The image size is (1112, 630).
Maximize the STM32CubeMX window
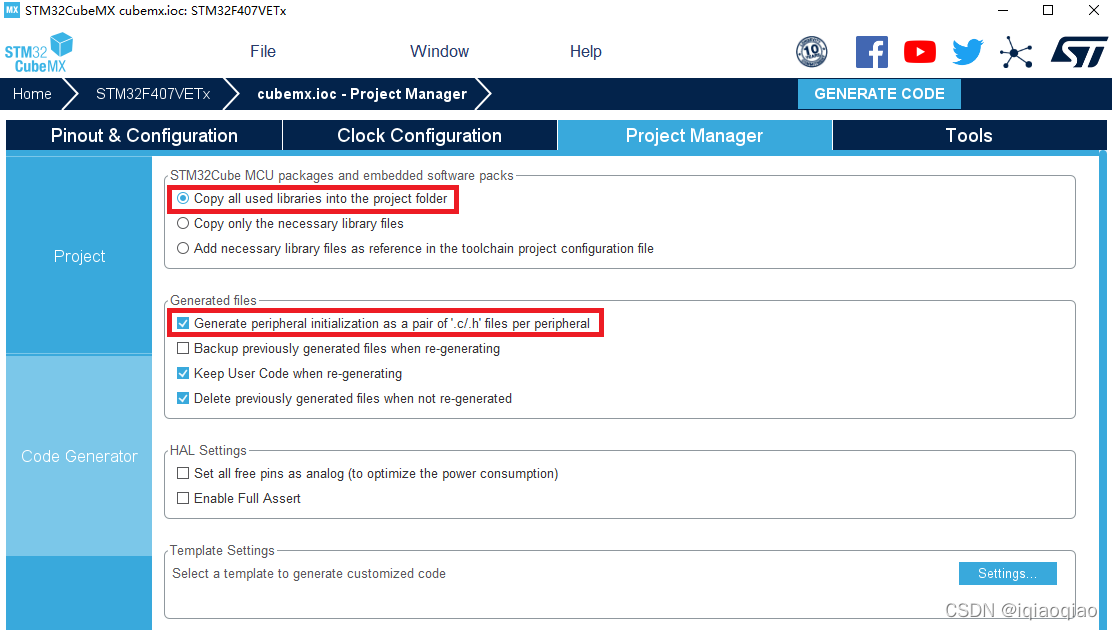pyautogui.click(x=1048, y=10)
